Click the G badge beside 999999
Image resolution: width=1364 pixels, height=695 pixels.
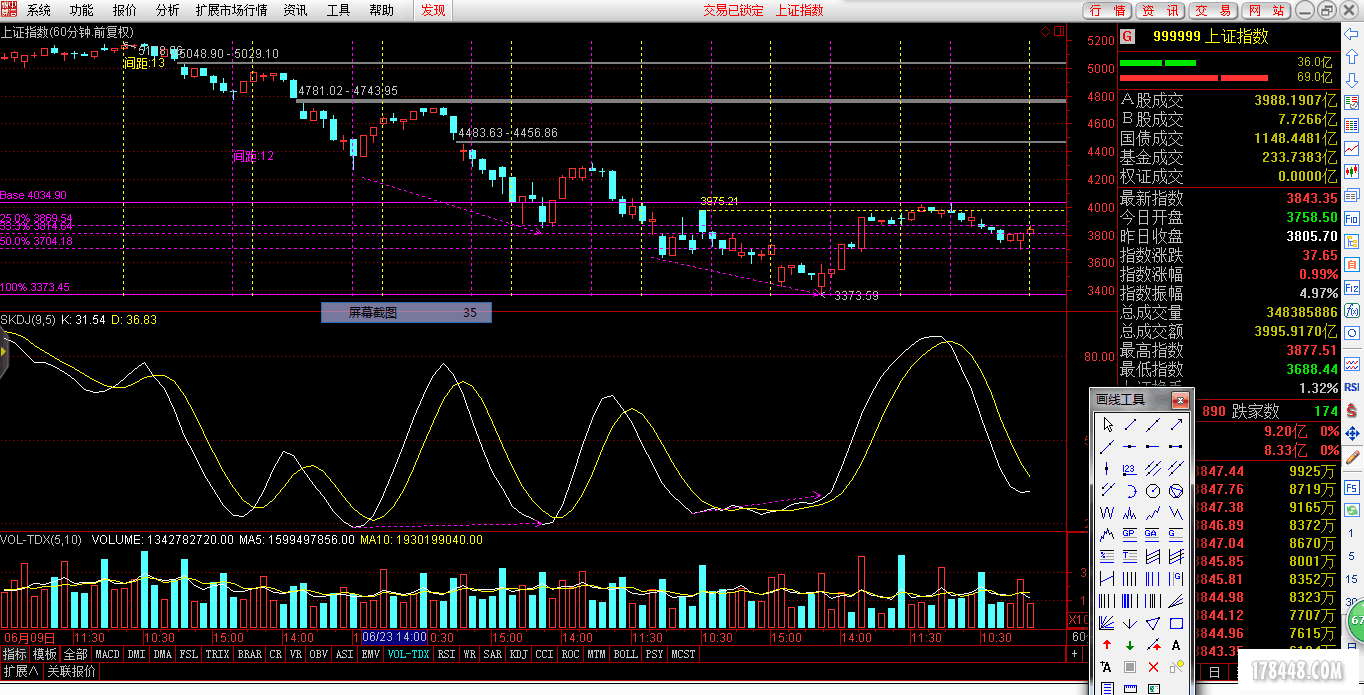click(1127, 36)
